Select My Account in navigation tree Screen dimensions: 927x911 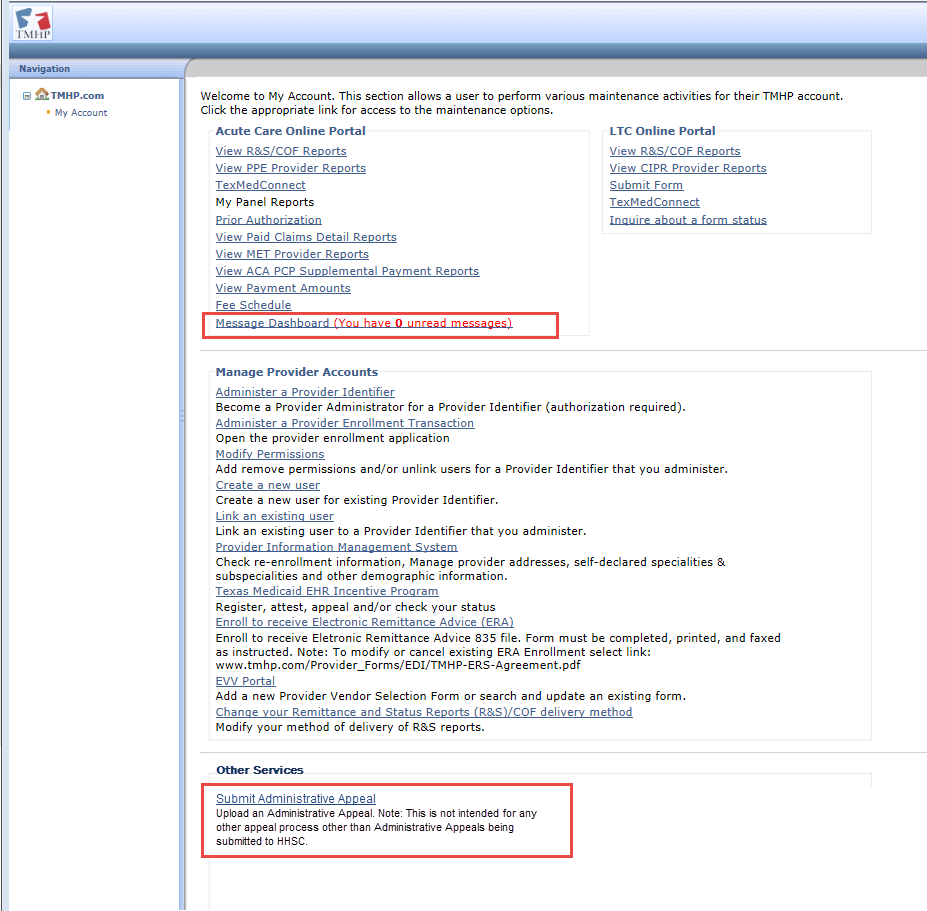(81, 113)
